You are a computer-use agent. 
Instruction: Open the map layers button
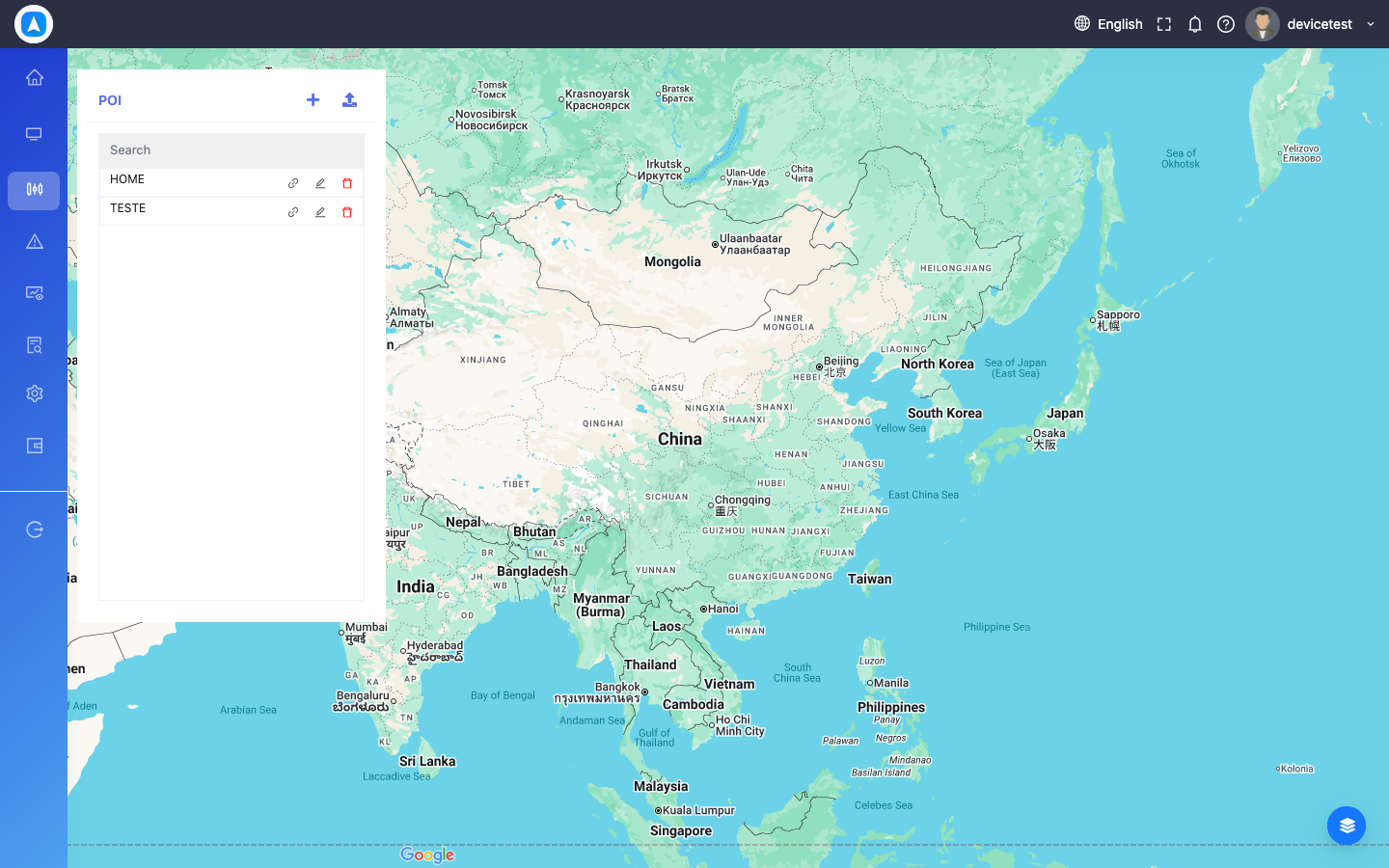pyautogui.click(x=1347, y=826)
